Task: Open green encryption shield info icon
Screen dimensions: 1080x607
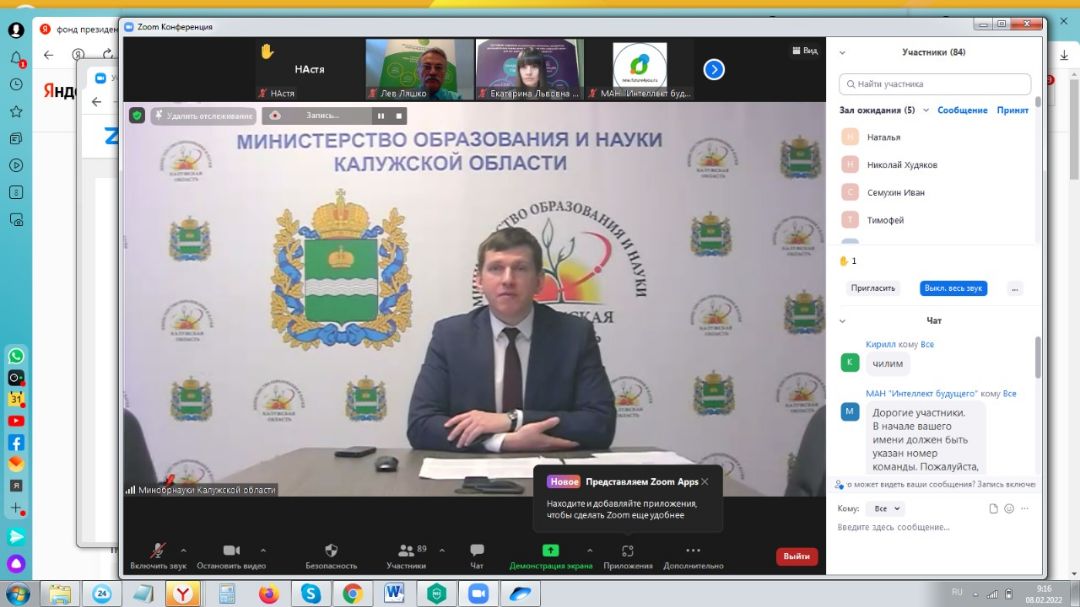Action: point(137,116)
